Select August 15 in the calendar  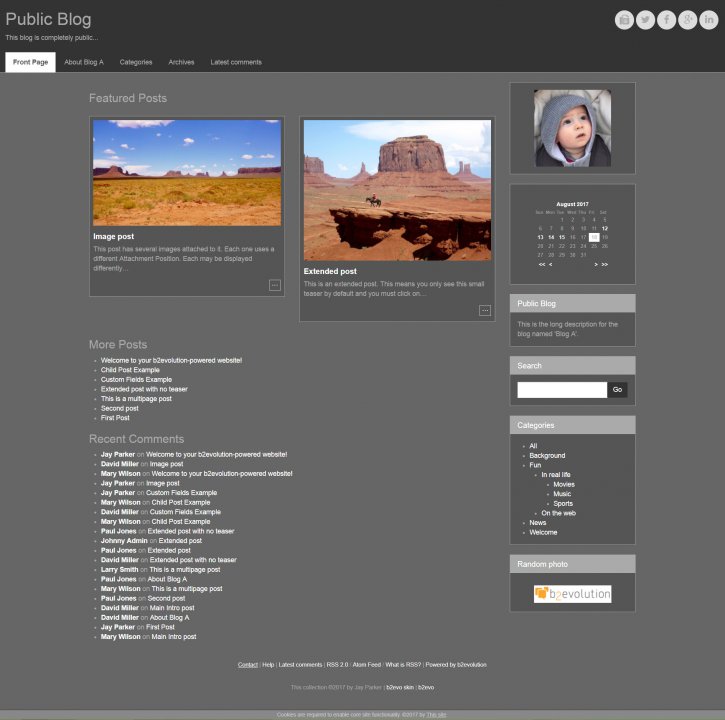coord(562,237)
